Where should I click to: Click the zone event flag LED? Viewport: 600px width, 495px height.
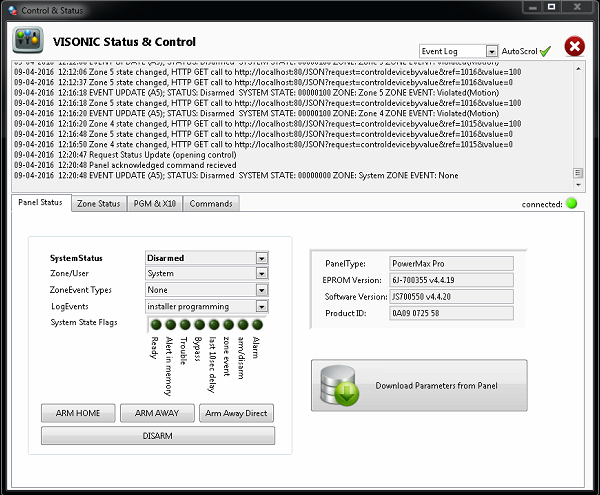pyautogui.click(x=228, y=325)
